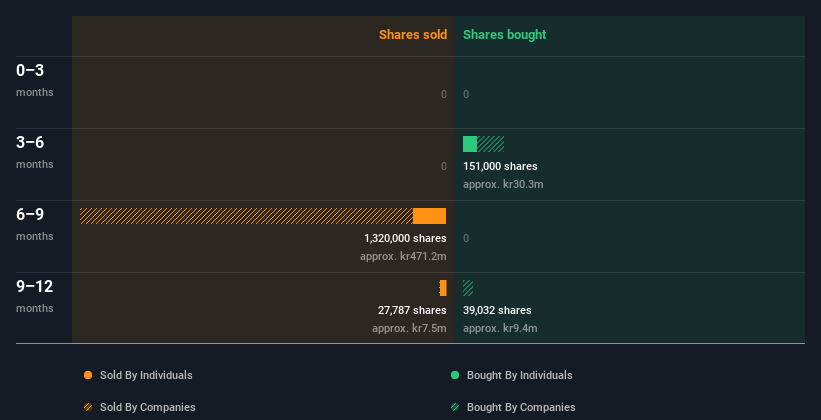Click the orange Sold By Individuals legend dot
This screenshot has width=821, height=420.
coord(88,375)
